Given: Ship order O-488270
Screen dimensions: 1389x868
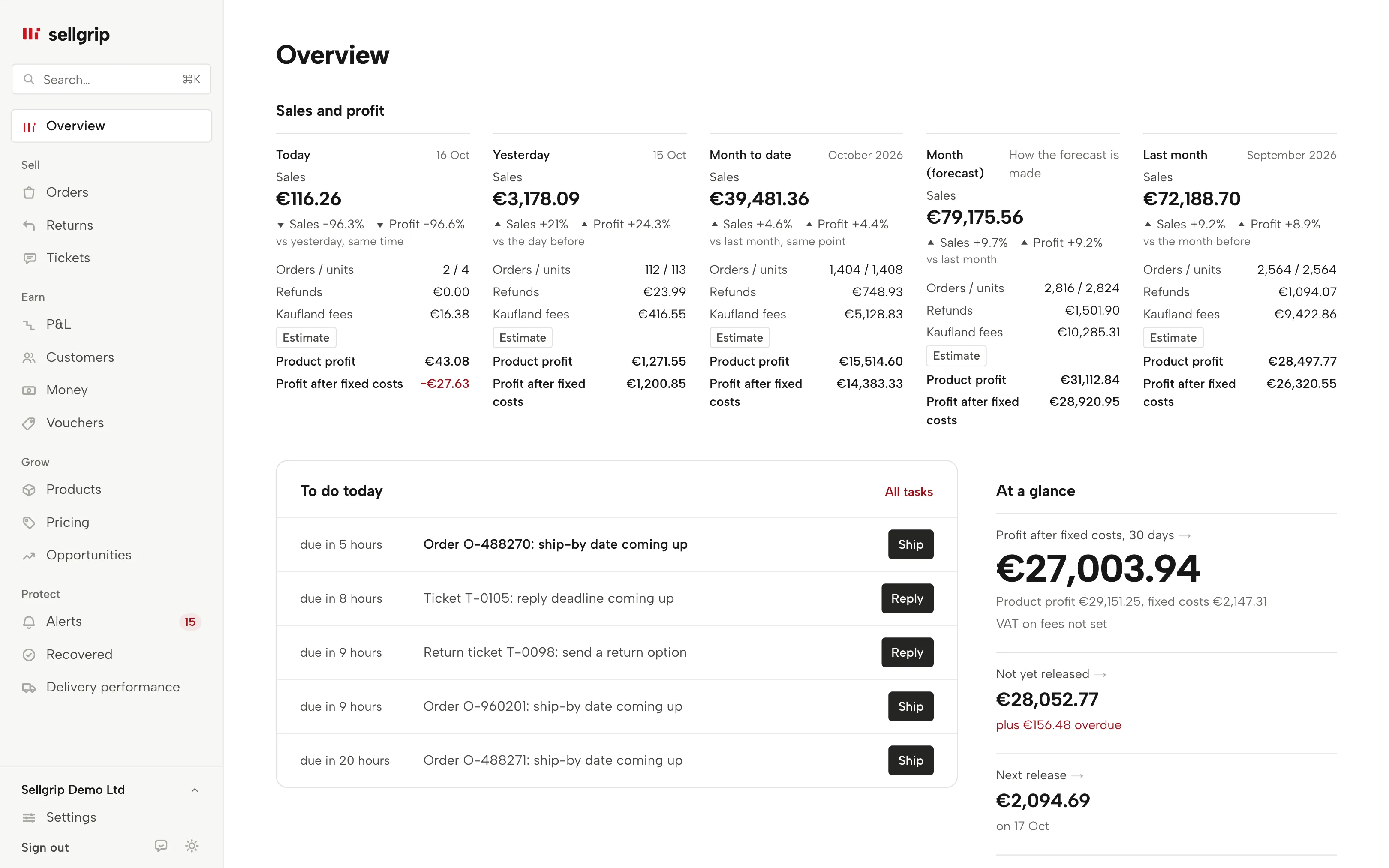Looking at the screenshot, I should 910,544.
